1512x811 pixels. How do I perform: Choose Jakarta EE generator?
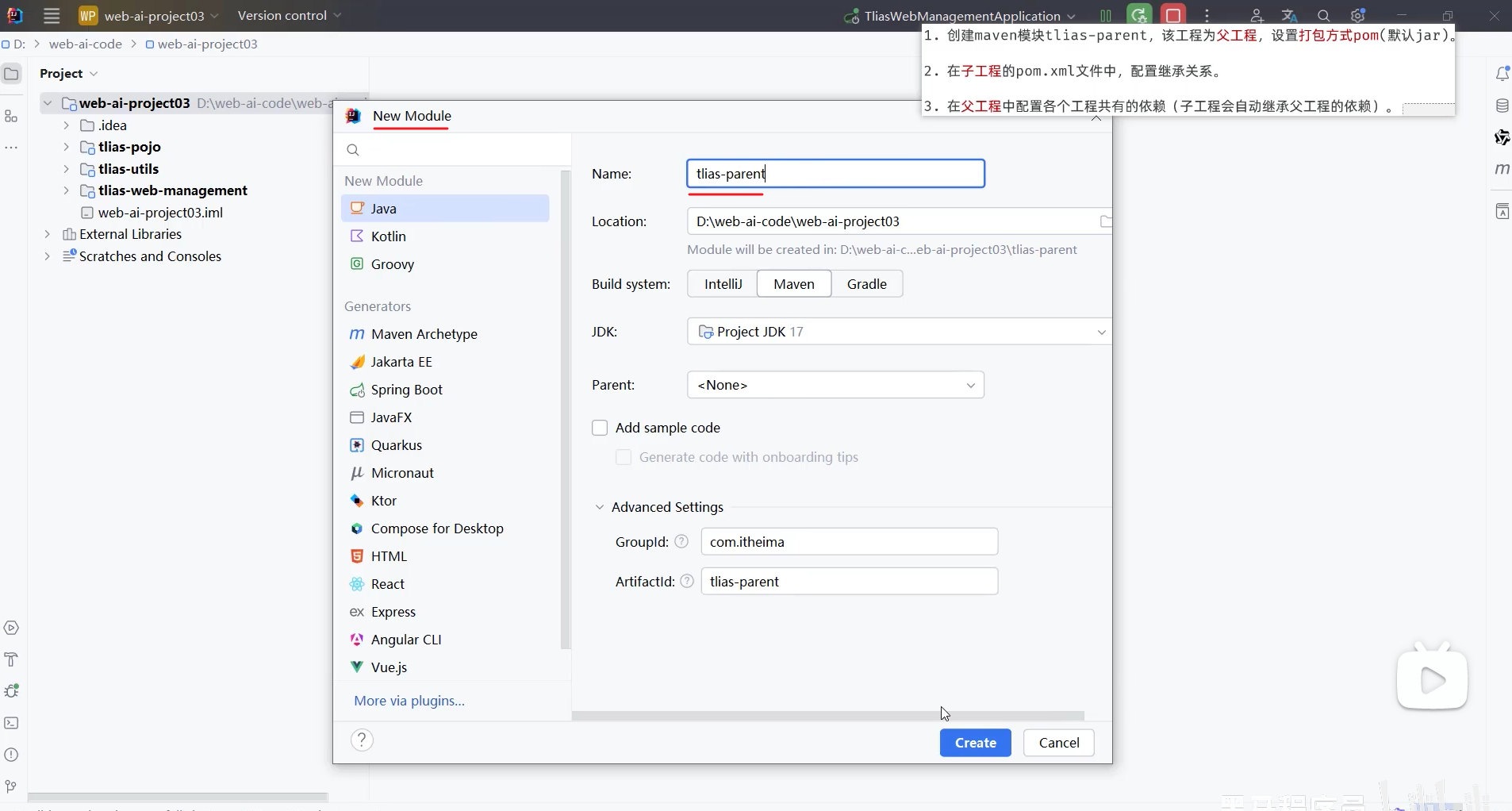click(445, 362)
